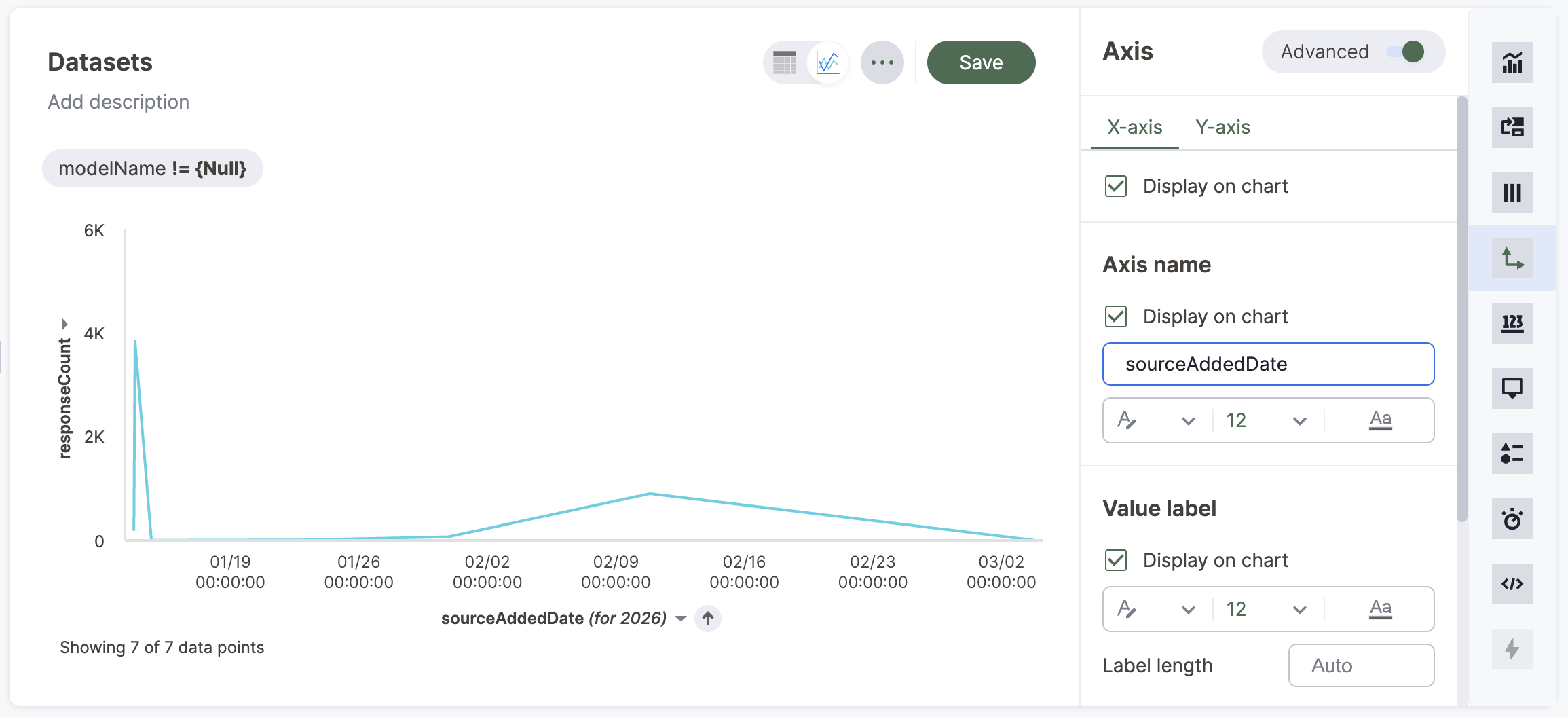Screen dimensions: 1568x717
Task: Open the three-dots more options menu
Action: [x=882, y=63]
